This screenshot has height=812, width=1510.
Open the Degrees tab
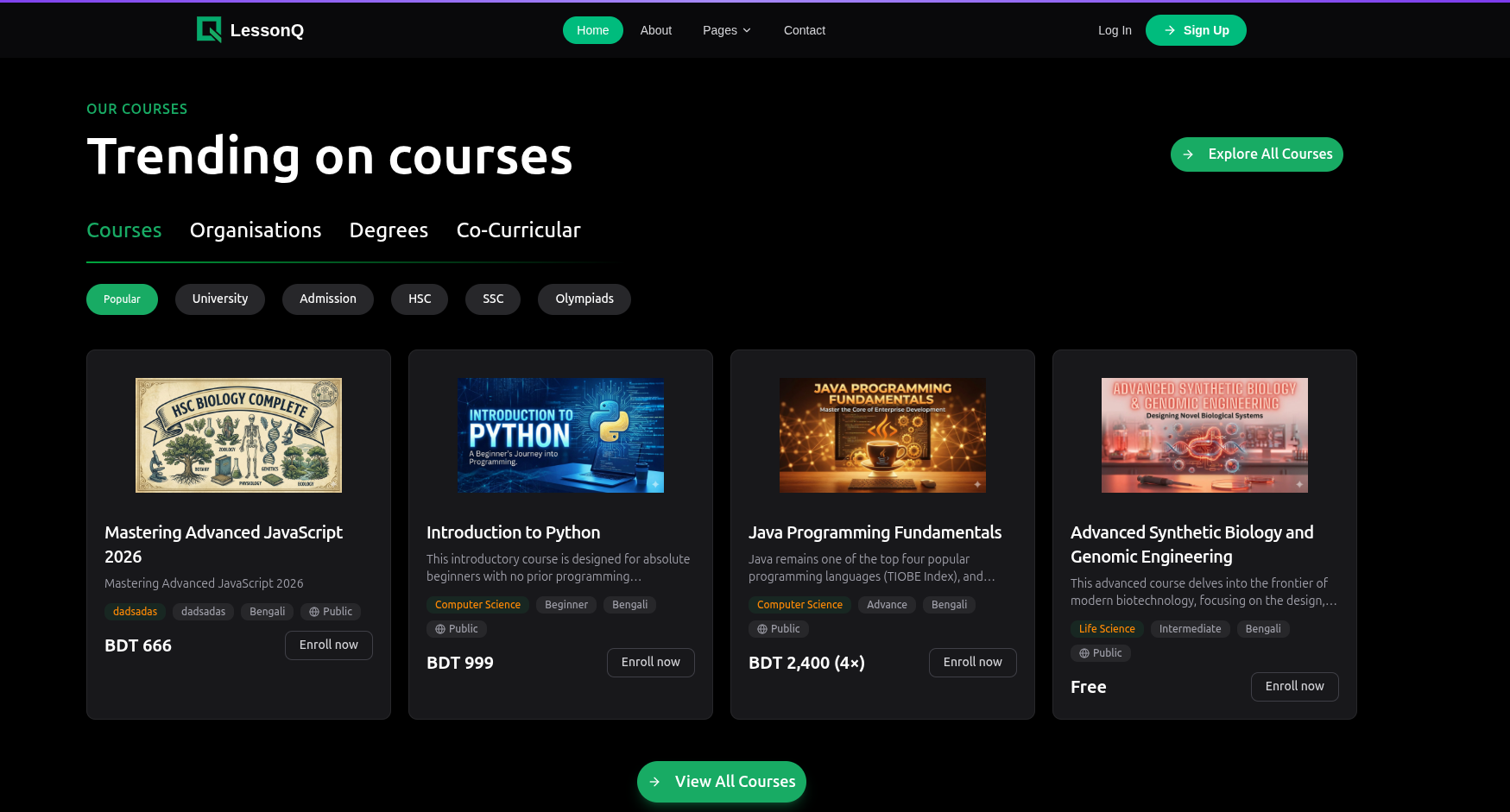click(x=389, y=230)
